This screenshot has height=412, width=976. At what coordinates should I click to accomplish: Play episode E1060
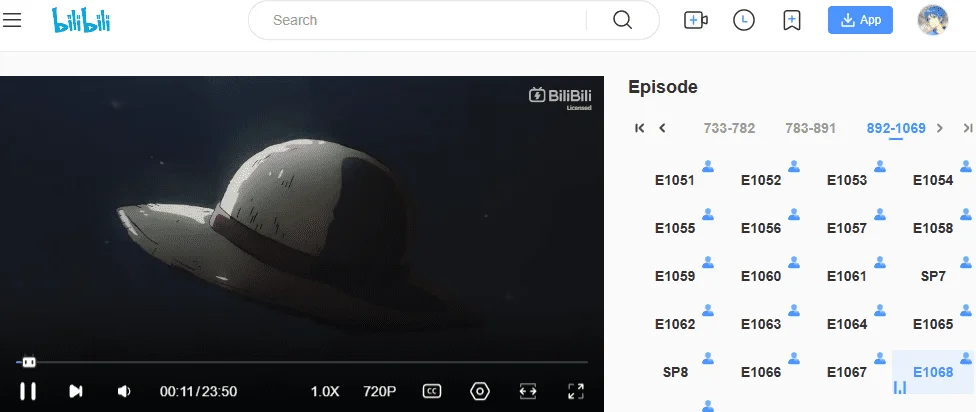(x=761, y=276)
